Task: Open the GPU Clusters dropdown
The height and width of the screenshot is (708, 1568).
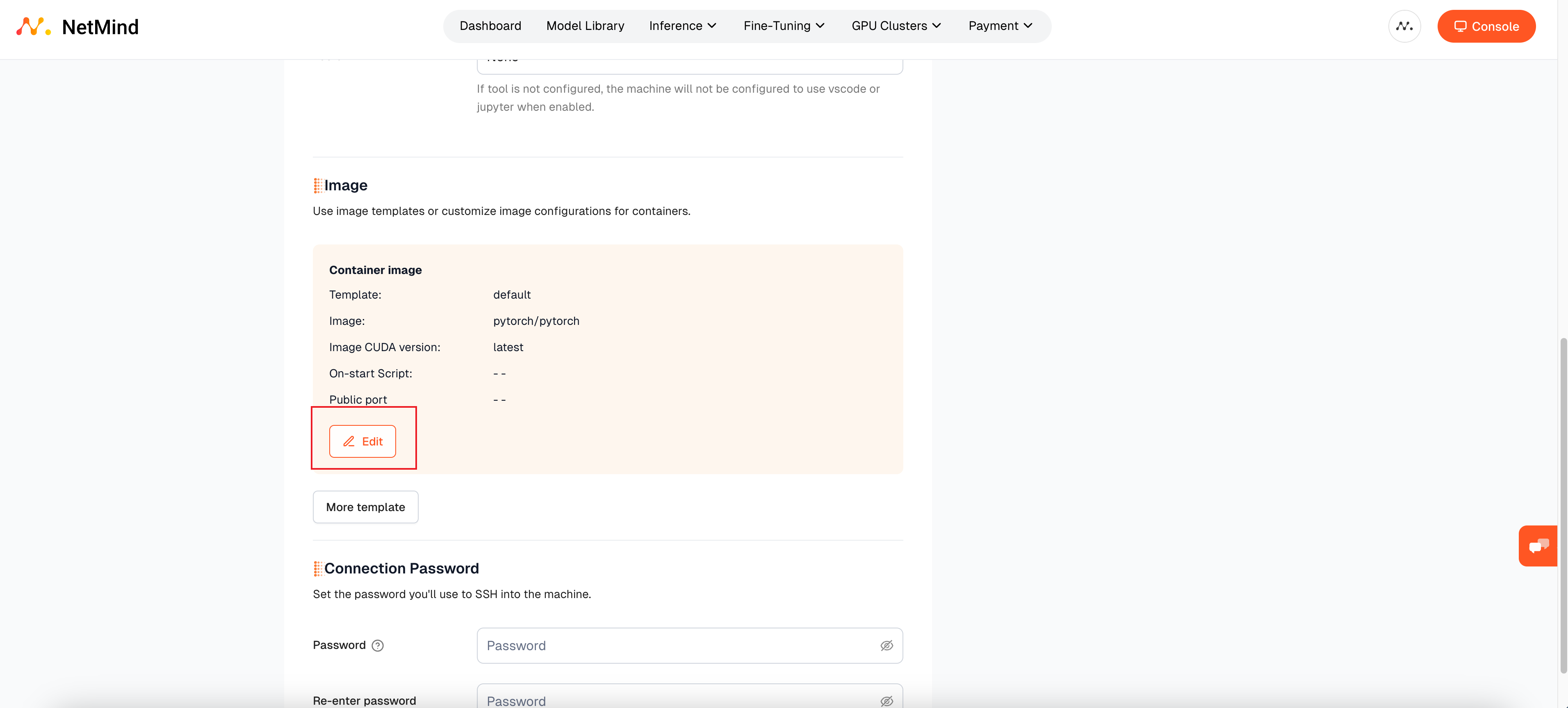Action: coord(896,25)
